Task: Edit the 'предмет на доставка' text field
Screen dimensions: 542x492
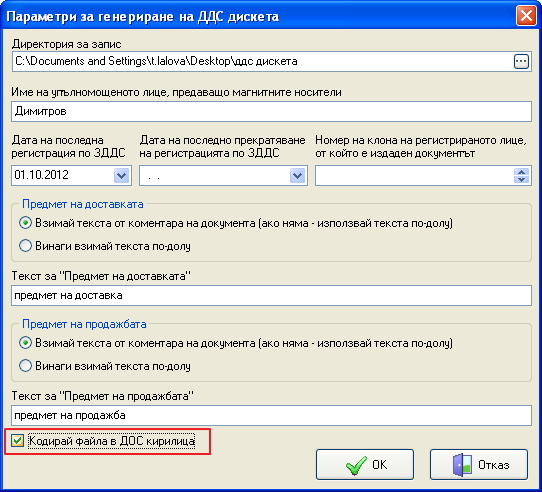Action: click(271, 295)
